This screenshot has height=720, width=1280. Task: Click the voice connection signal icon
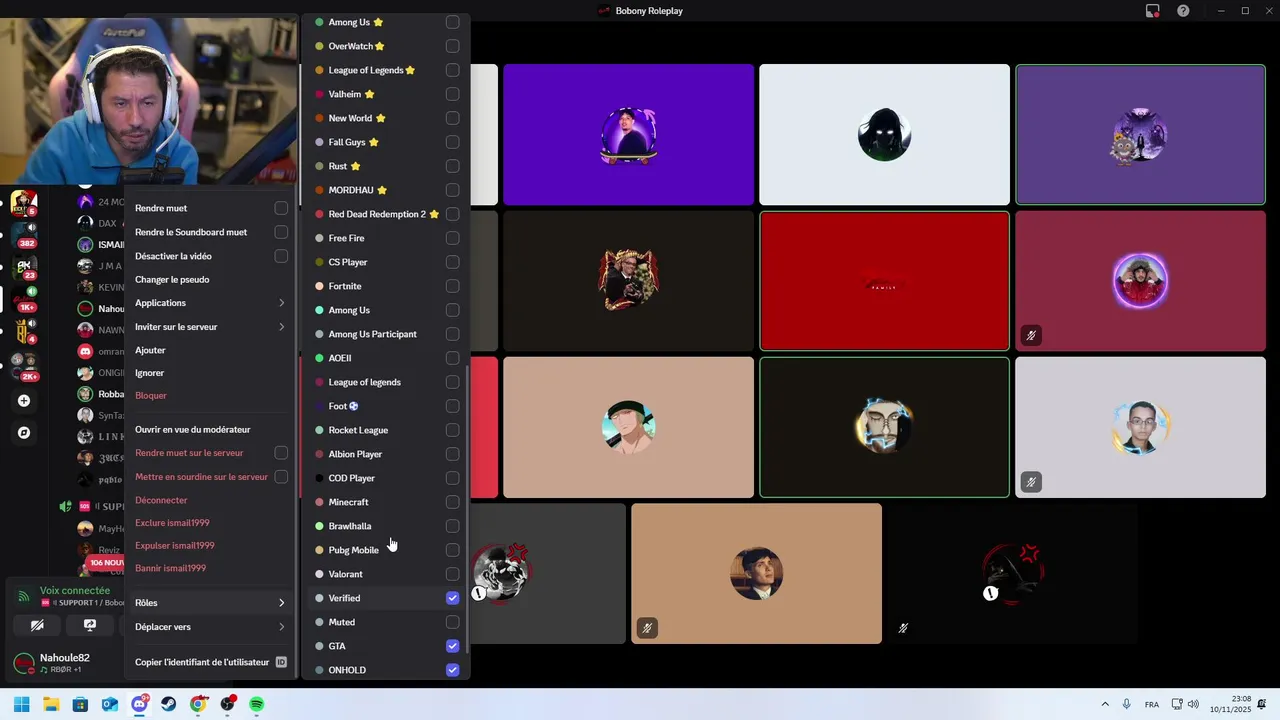point(23,596)
